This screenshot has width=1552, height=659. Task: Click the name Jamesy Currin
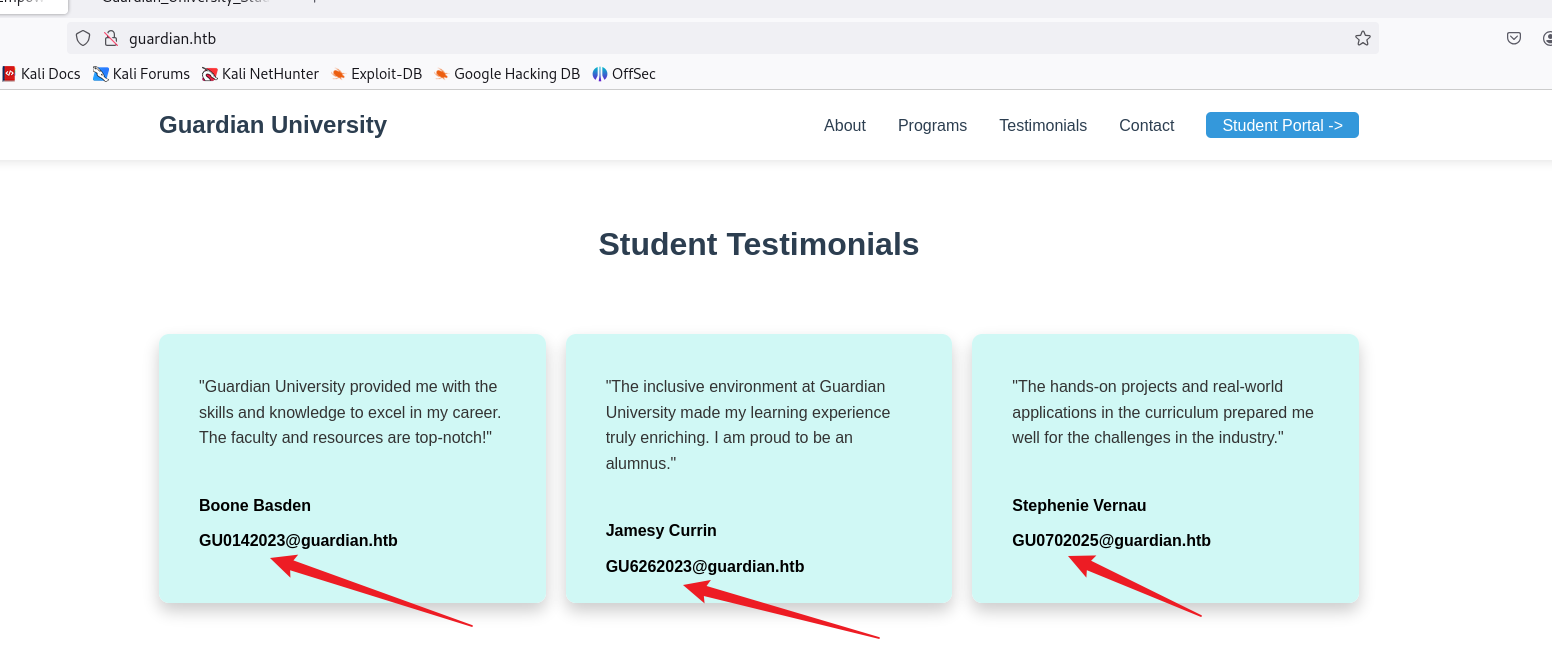click(x=661, y=530)
